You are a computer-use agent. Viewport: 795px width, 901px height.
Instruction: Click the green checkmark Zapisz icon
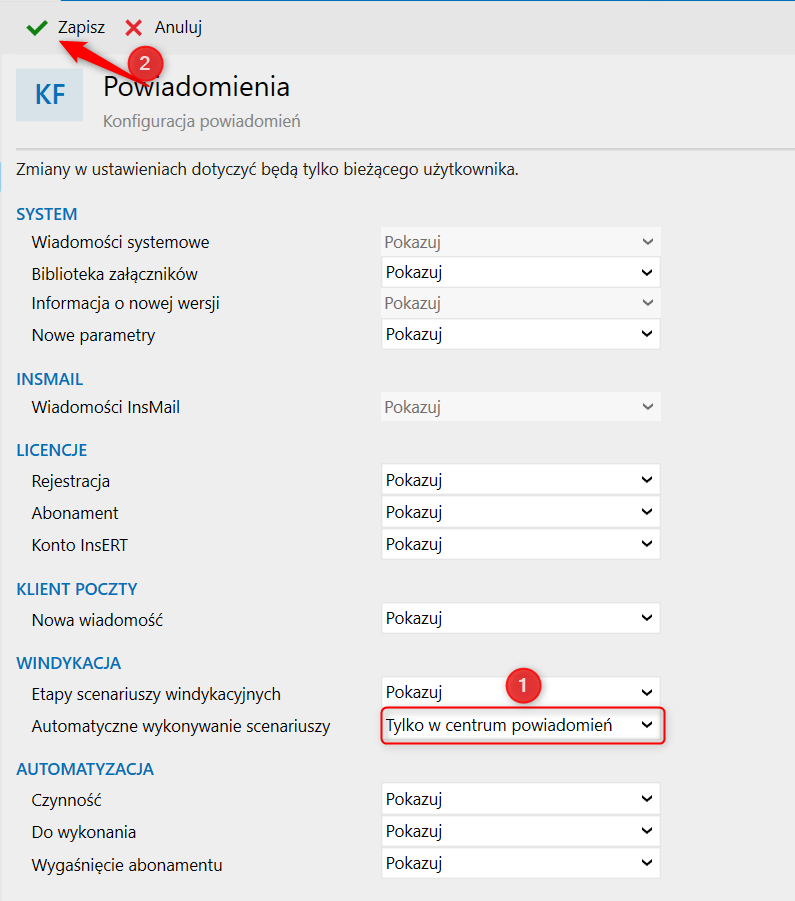tap(37, 28)
